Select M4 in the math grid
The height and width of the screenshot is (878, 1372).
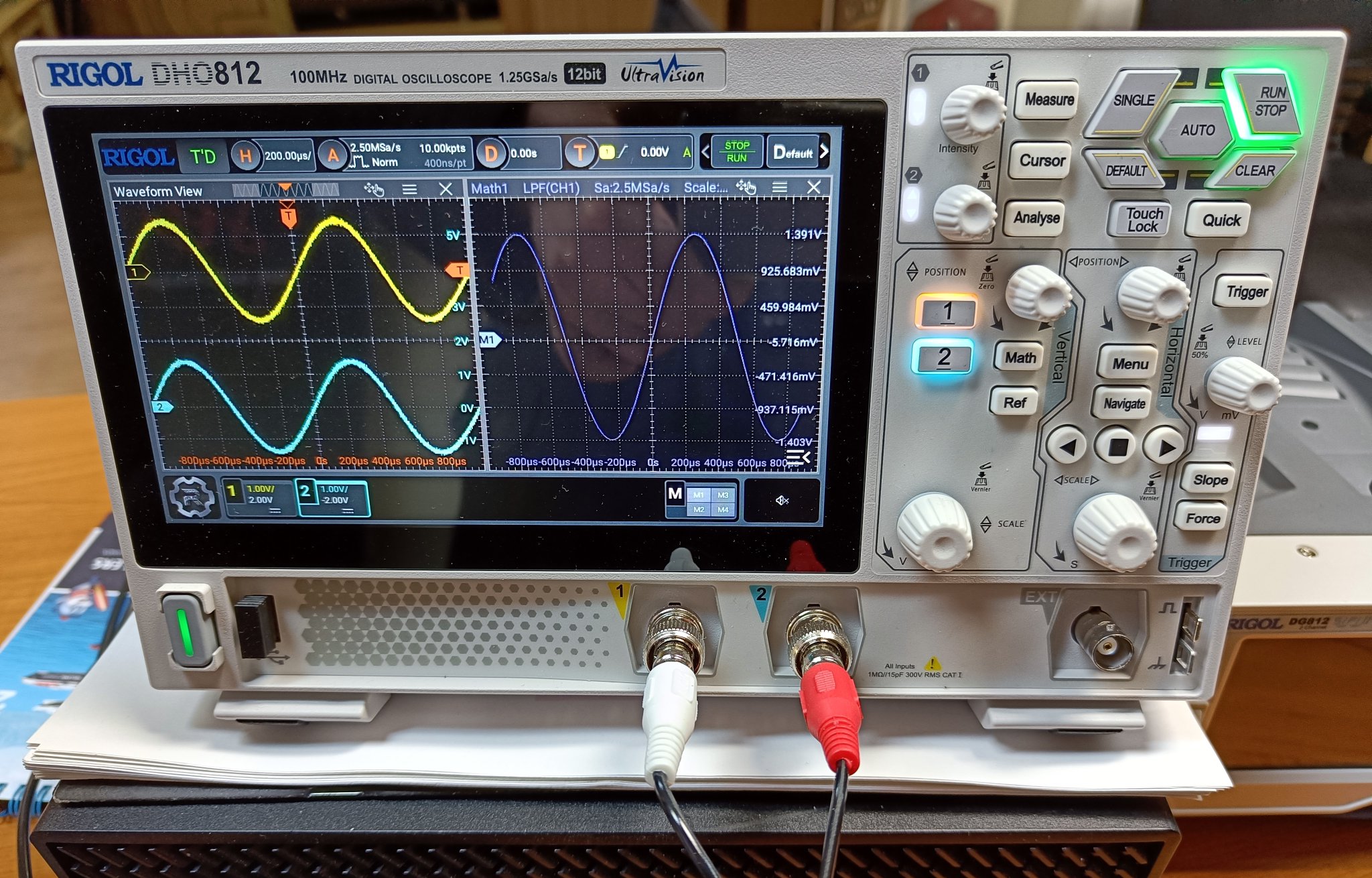point(723,509)
